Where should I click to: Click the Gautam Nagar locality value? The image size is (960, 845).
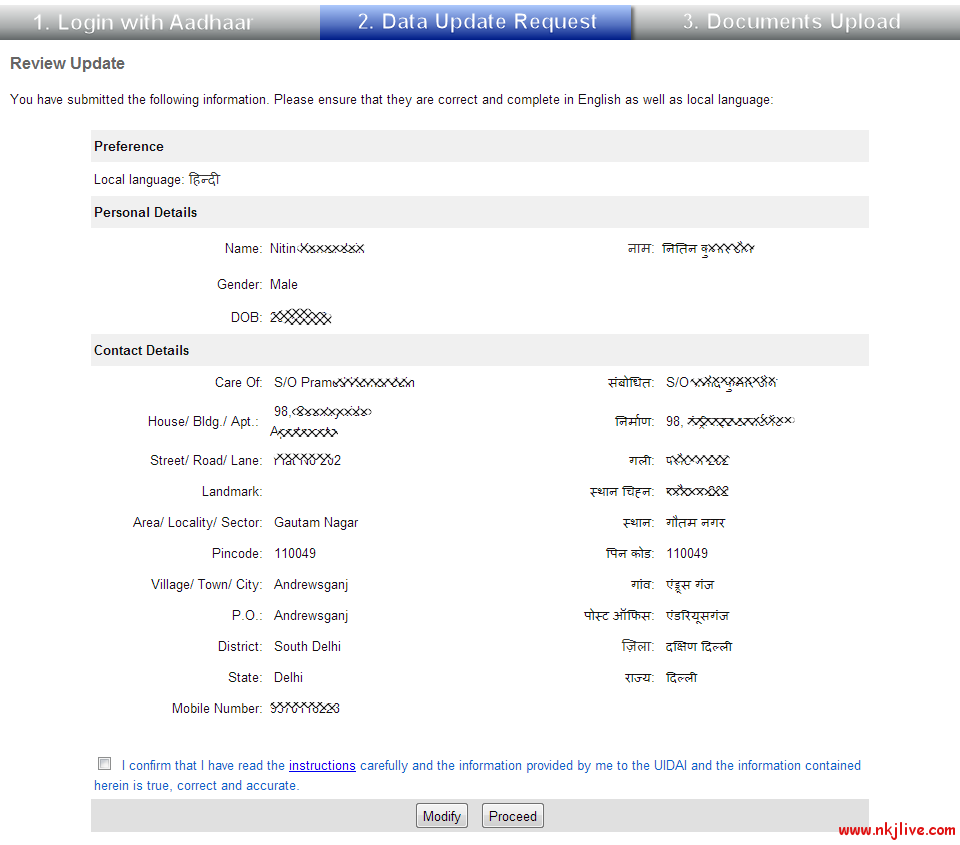(x=316, y=523)
